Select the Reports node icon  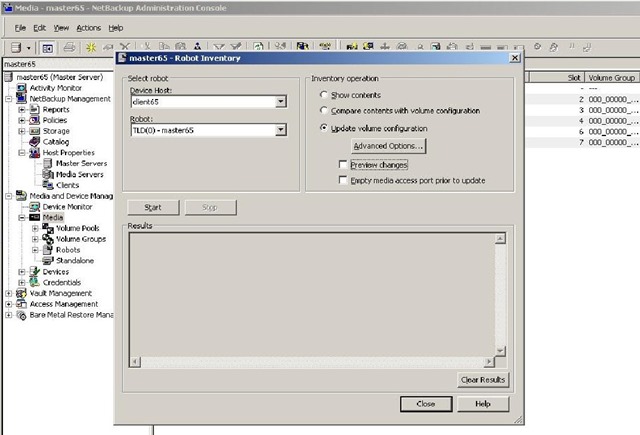pyautogui.click(x=35, y=109)
